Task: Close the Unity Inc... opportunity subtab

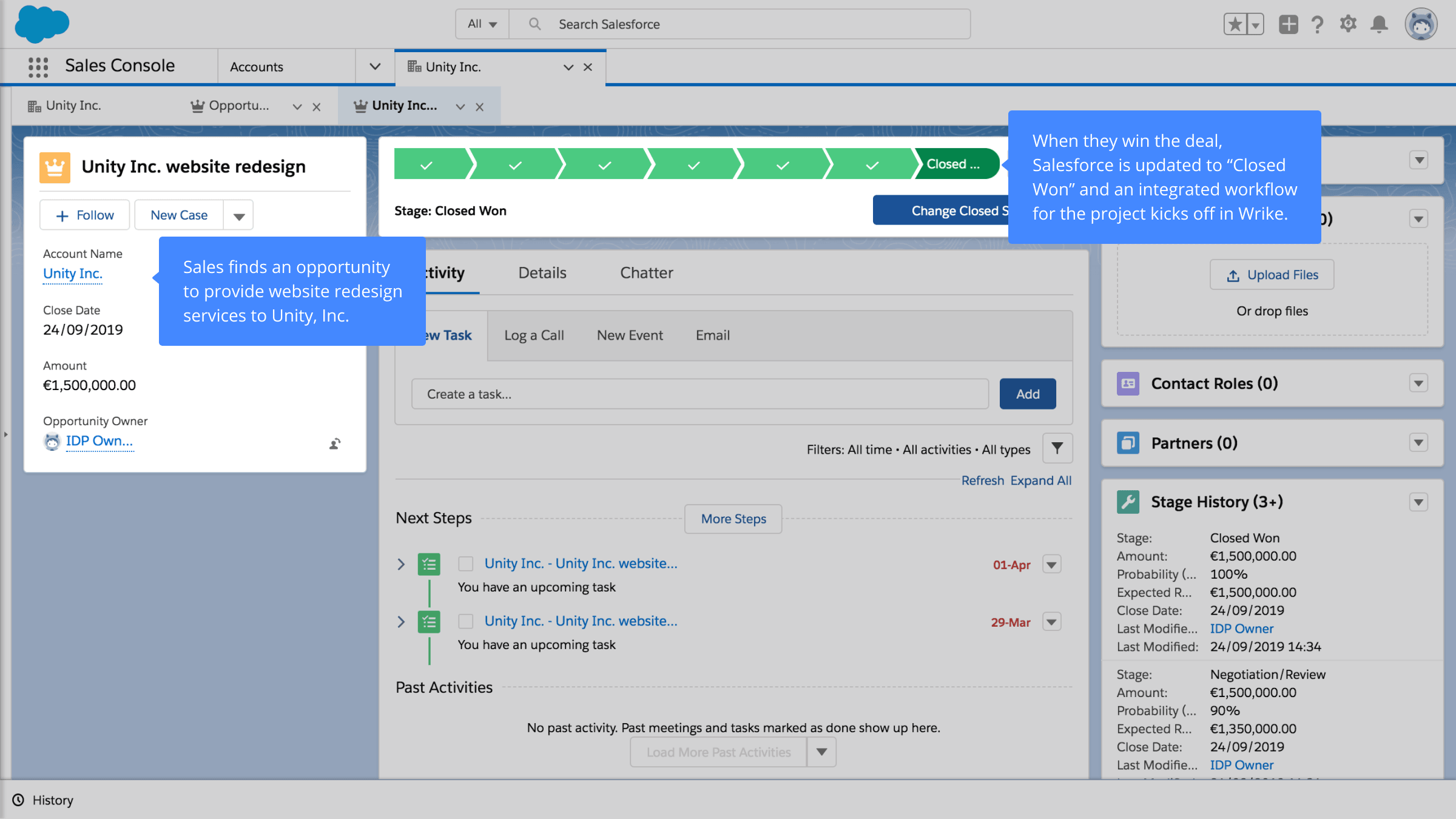Action: click(x=480, y=107)
